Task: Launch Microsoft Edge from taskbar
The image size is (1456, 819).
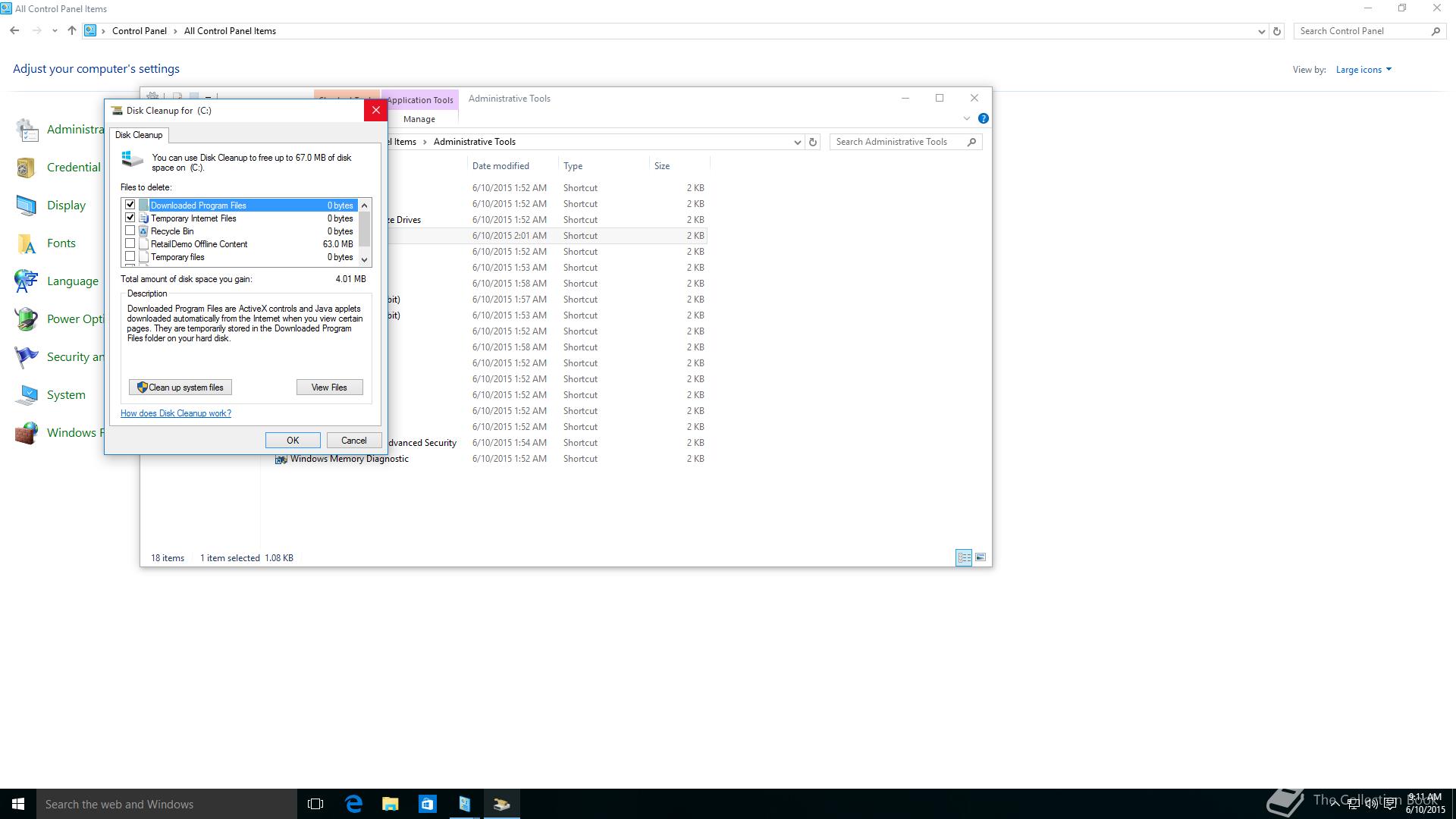Action: pos(353,804)
